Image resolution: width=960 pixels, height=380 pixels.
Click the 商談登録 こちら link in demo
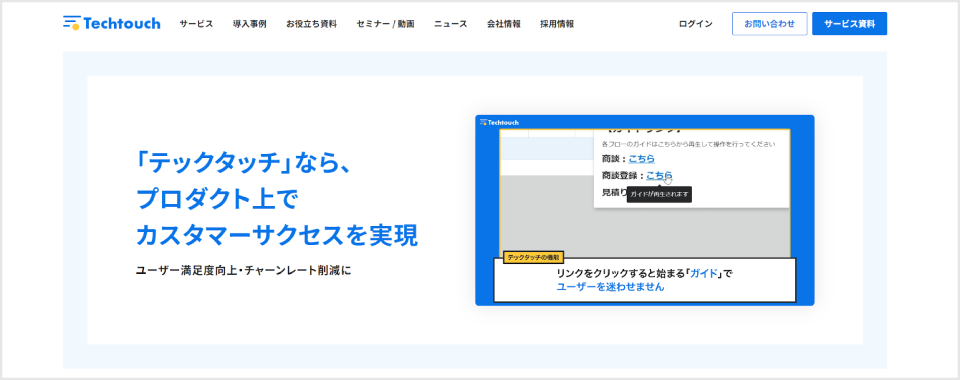click(659, 176)
